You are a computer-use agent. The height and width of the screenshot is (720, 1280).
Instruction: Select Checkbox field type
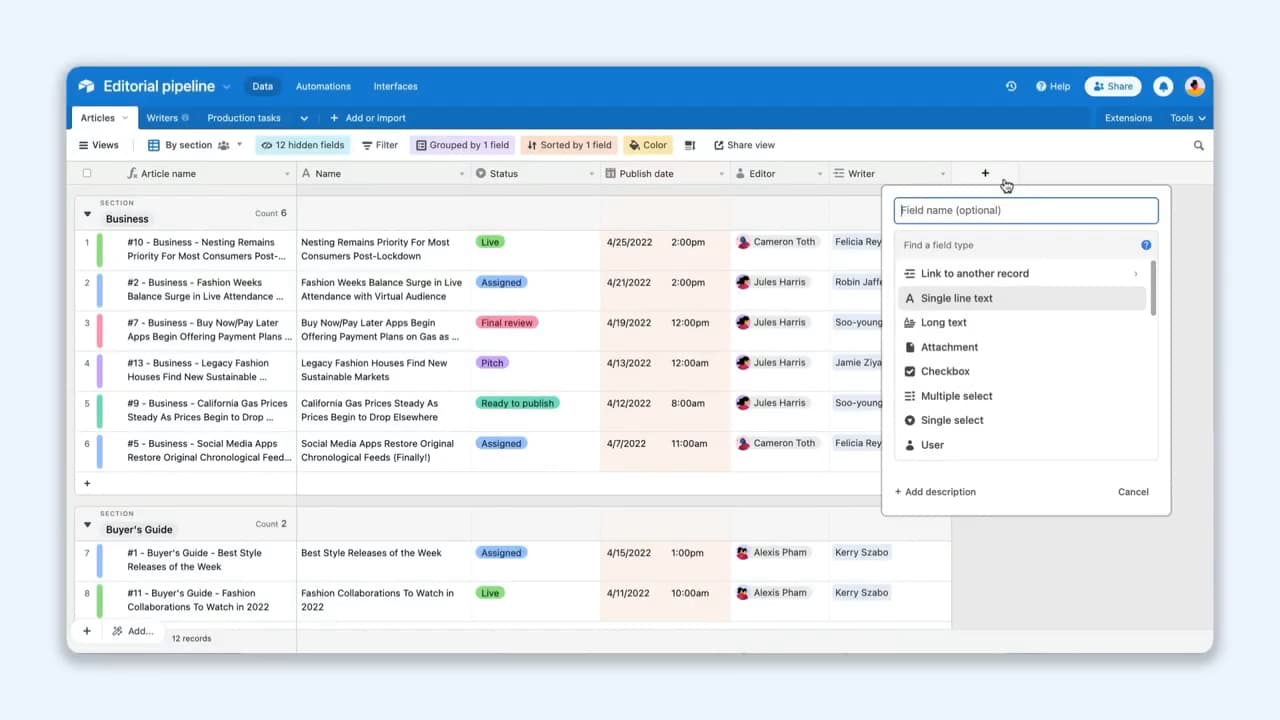pos(1020,371)
